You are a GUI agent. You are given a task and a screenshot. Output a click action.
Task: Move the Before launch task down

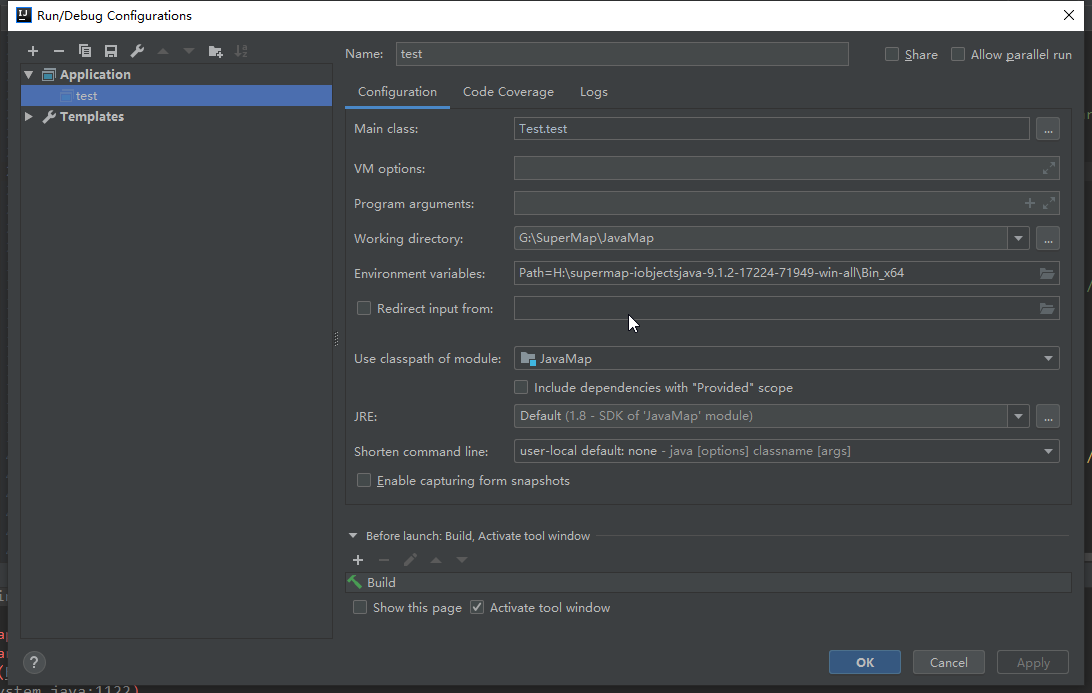coord(462,560)
